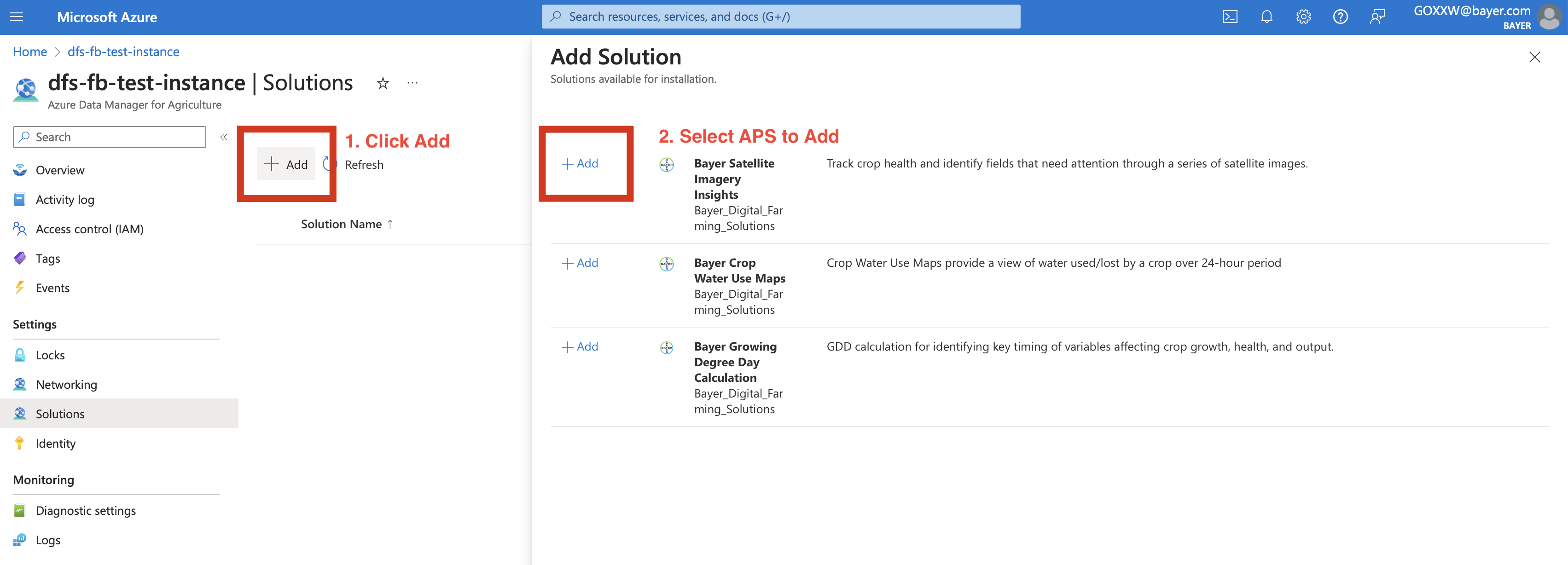Click the purple Tags icon
Image resolution: width=1568 pixels, height=565 pixels.
pos(20,258)
